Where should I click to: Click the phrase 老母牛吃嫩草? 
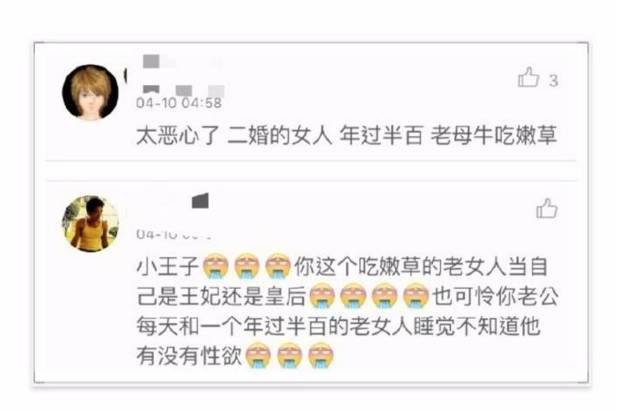pyautogui.click(x=494, y=136)
